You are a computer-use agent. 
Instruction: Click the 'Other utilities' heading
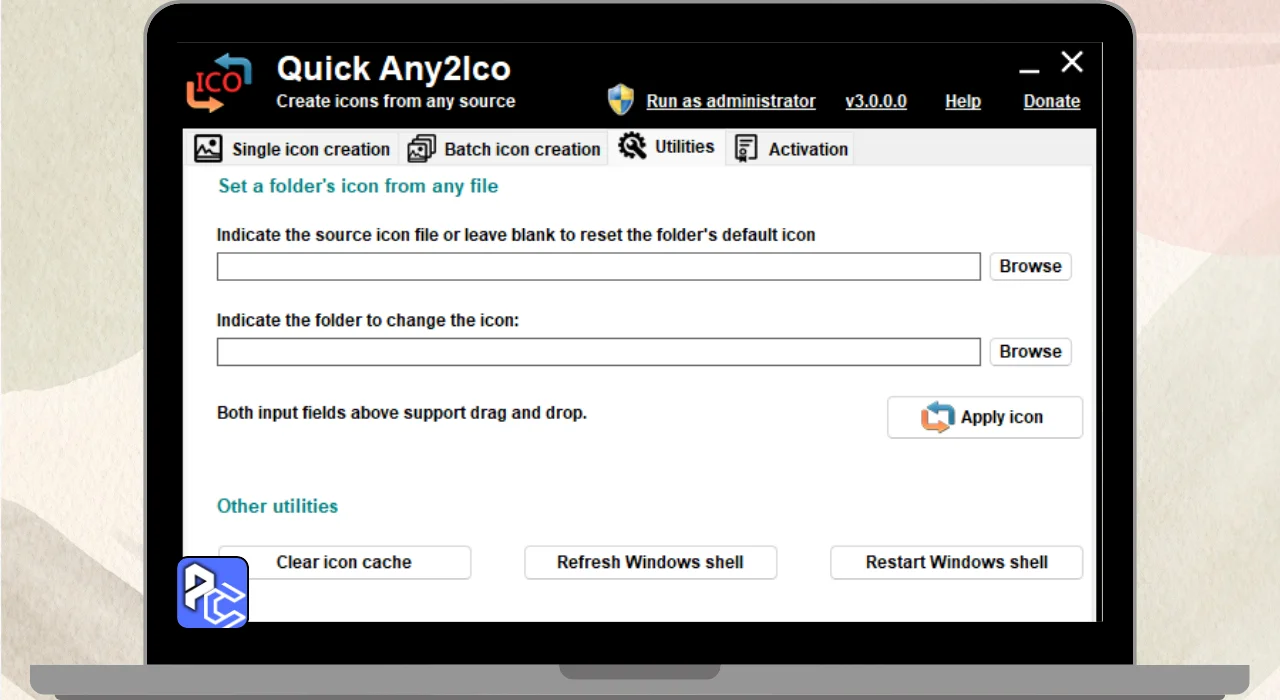[277, 506]
